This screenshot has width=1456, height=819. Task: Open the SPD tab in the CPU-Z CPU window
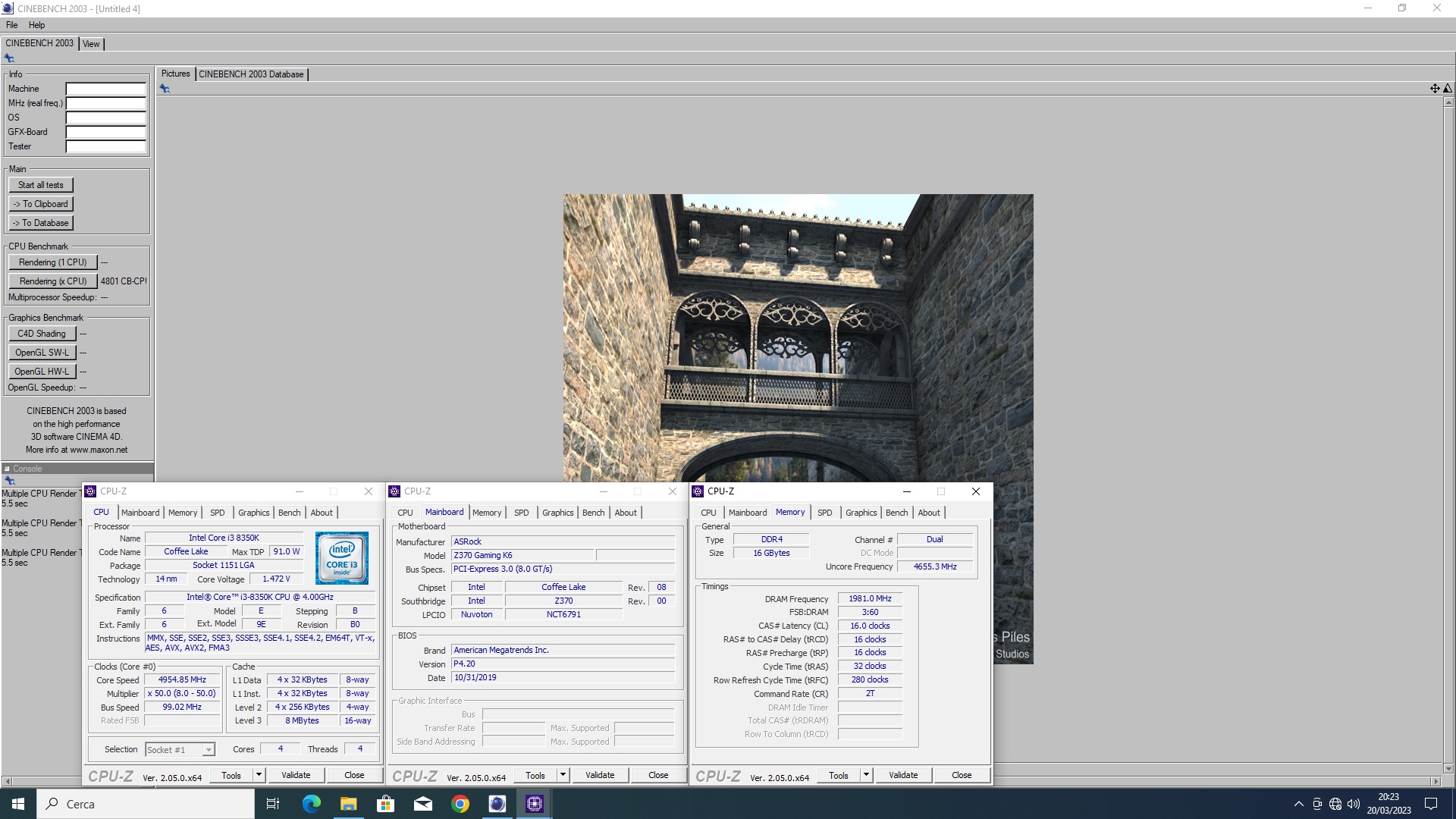click(217, 513)
